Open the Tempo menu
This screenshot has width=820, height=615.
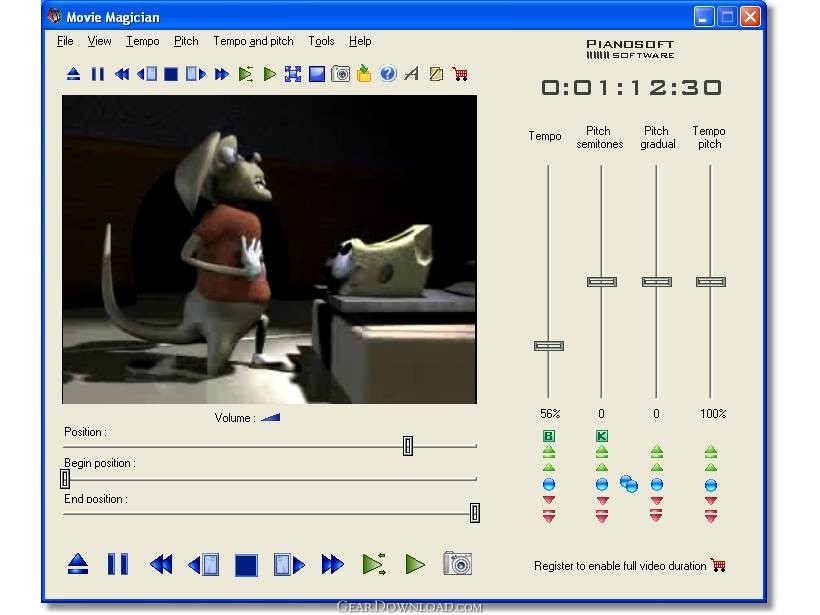(x=143, y=41)
